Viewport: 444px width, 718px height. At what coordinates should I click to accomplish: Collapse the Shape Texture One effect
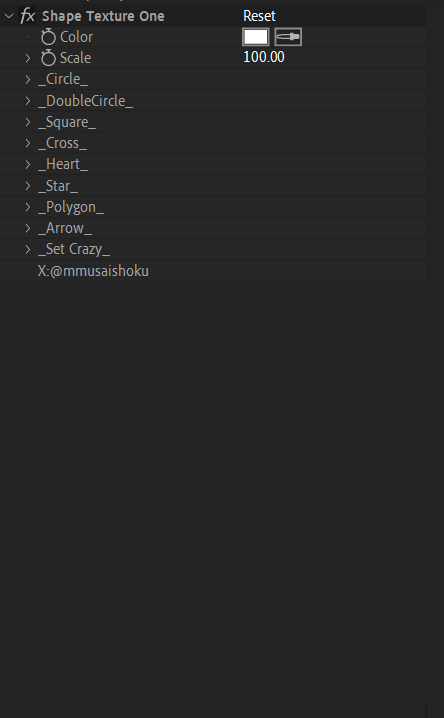9,16
